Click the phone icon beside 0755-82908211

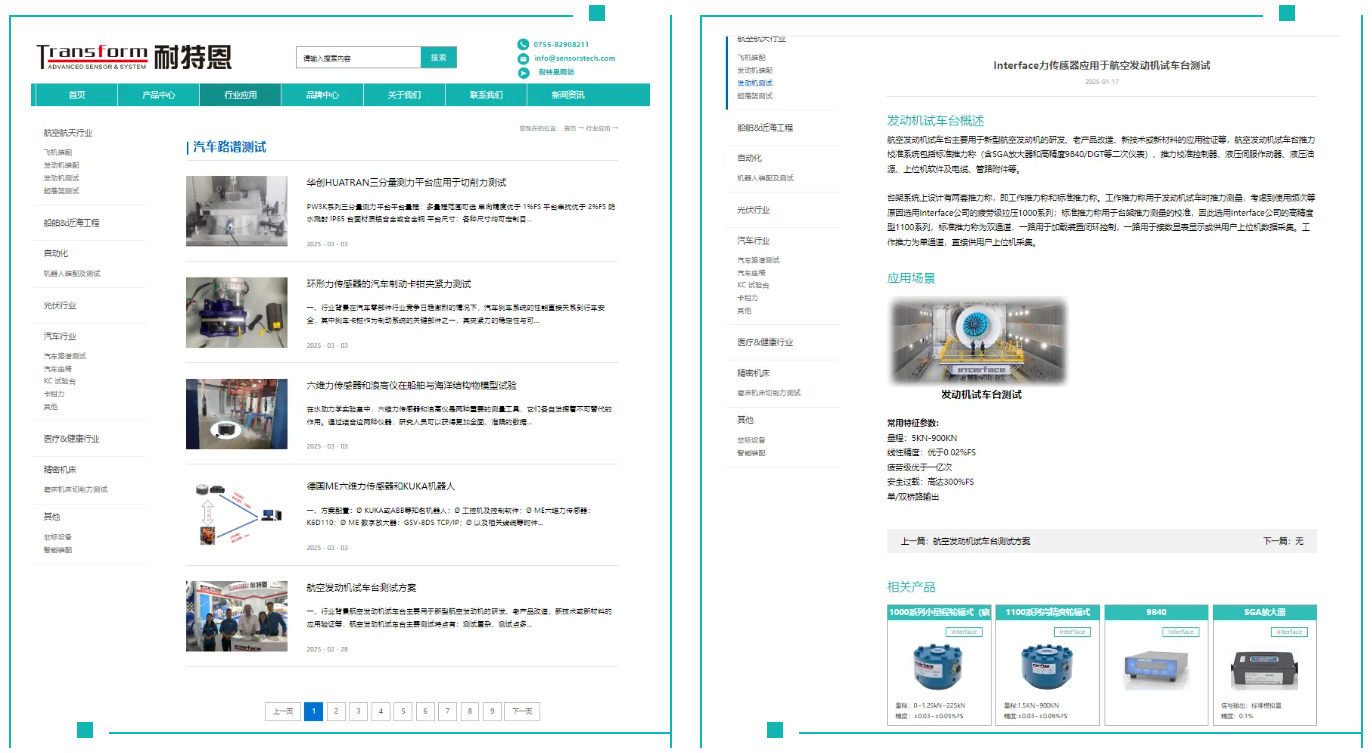(x=523, y=44)
